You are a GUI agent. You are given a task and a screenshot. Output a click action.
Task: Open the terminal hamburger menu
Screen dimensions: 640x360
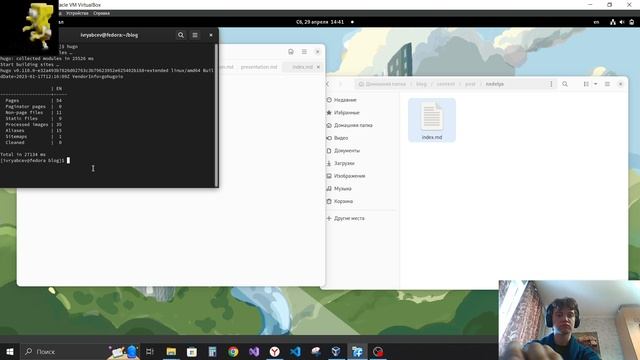(195, 35)
